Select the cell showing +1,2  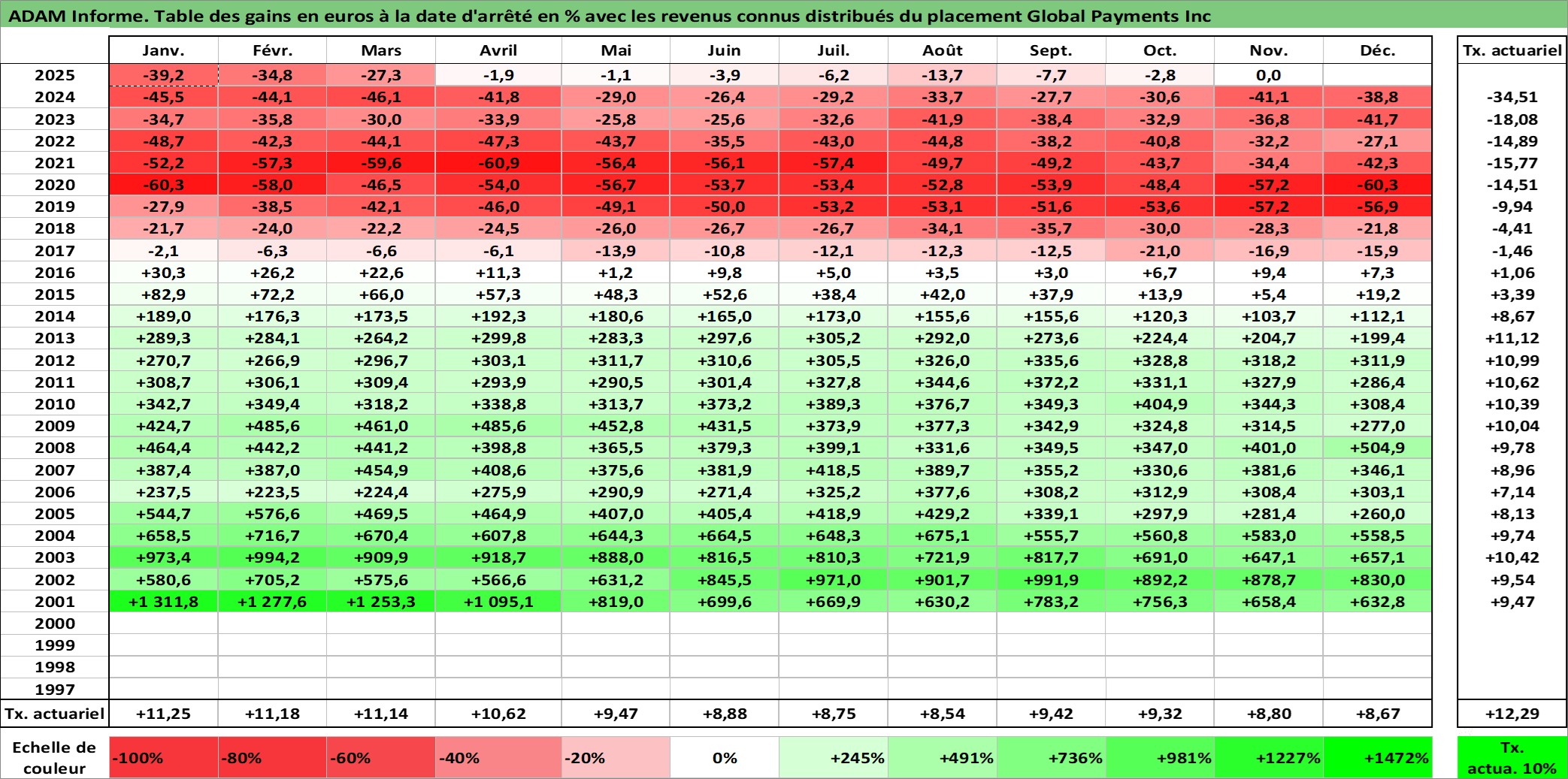point(616,273)
